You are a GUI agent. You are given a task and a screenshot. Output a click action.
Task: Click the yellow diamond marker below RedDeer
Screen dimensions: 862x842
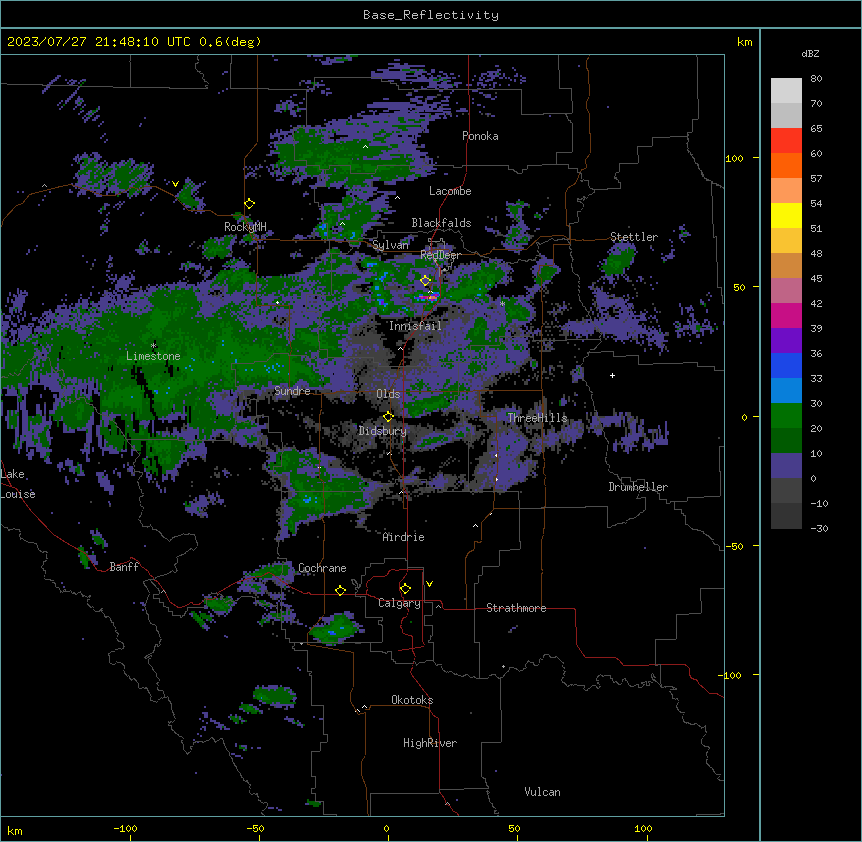(426, 281)
